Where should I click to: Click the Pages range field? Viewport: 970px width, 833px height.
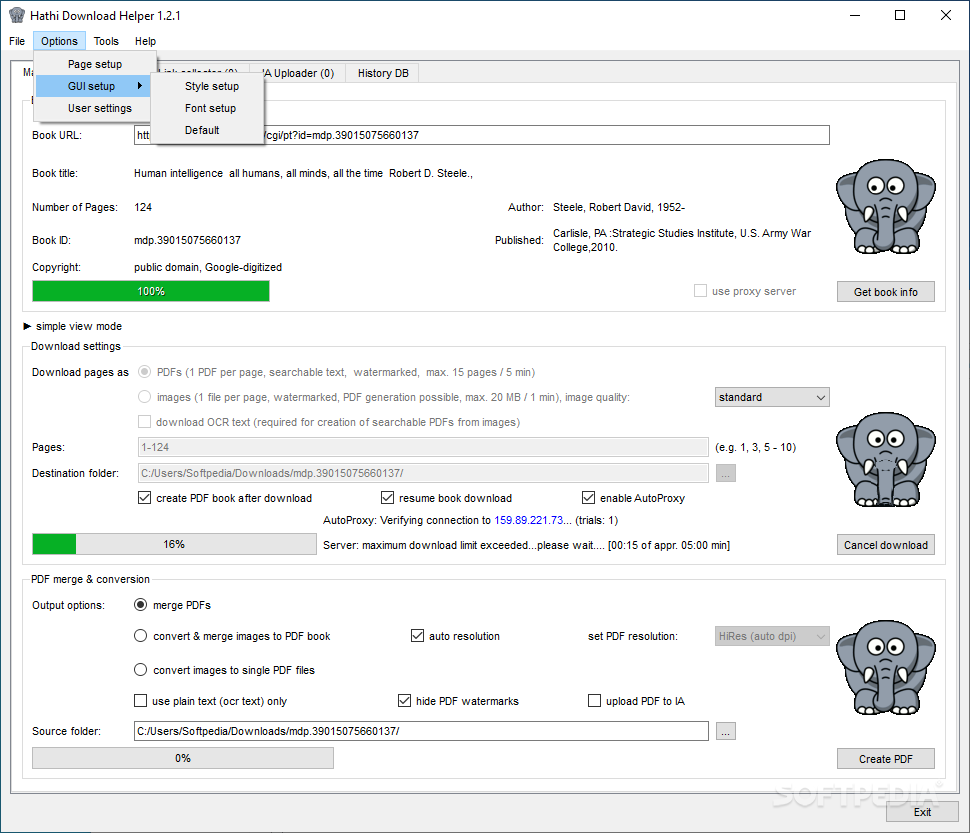pos(423,447)
